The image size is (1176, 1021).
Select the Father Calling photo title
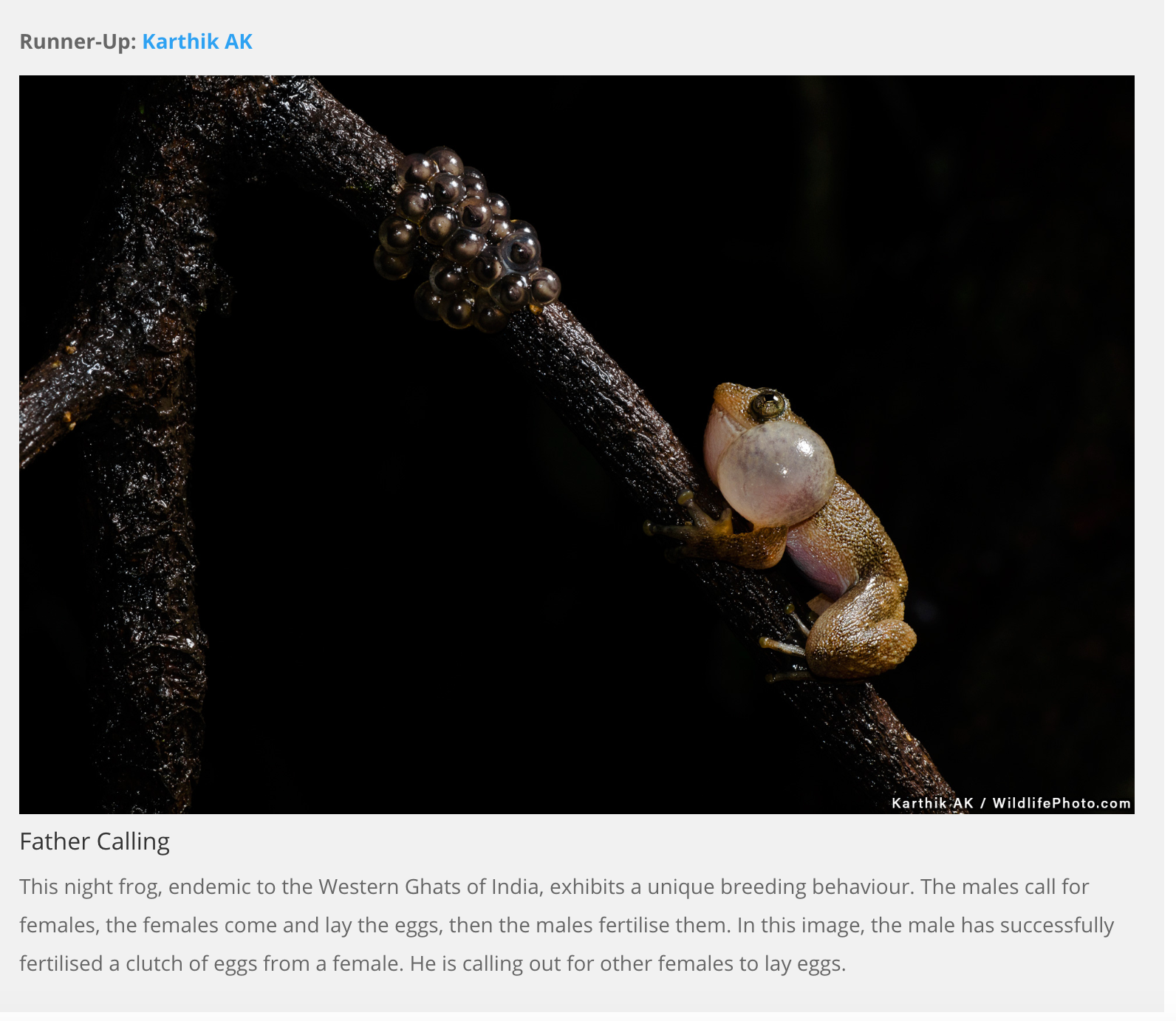95,841
